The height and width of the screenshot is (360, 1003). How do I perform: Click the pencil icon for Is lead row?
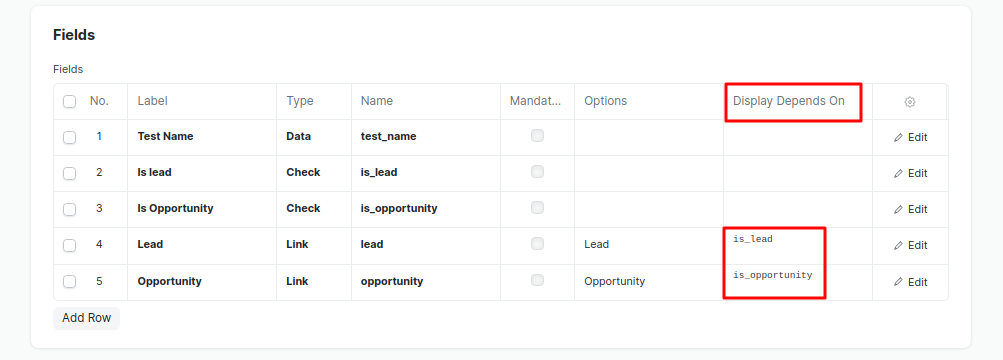click(898, 173)
